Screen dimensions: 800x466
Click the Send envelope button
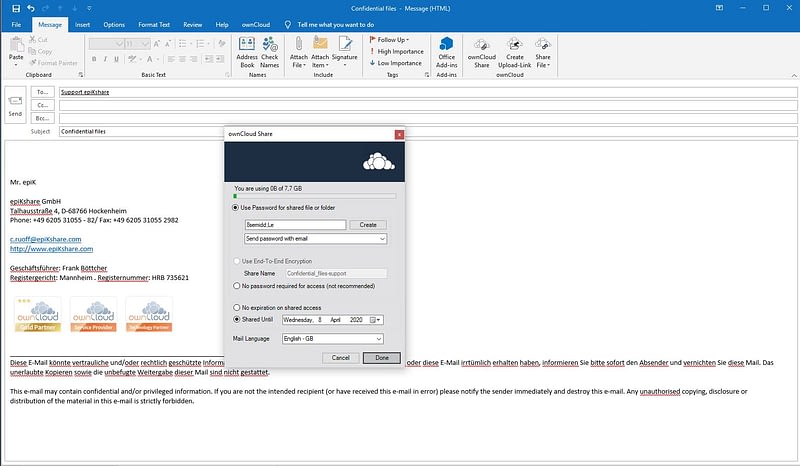pos(15,105)
